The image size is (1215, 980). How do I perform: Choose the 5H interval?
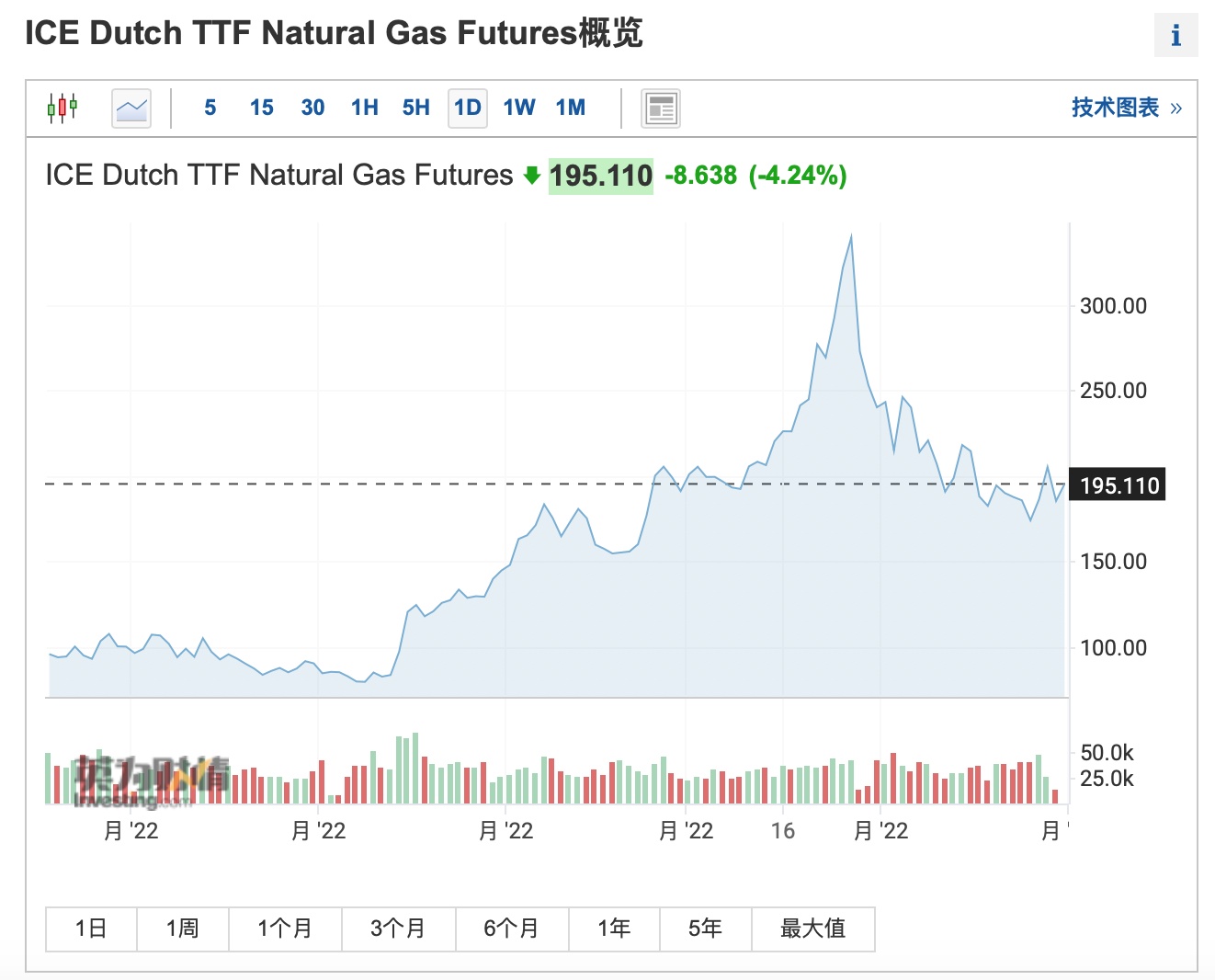(416, 108)
